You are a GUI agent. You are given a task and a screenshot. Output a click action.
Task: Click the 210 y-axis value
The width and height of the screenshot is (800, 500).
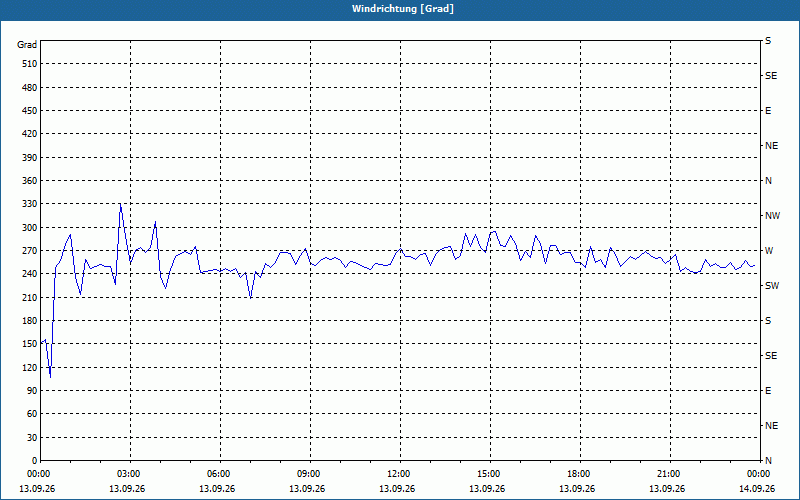tap(30, 297)
